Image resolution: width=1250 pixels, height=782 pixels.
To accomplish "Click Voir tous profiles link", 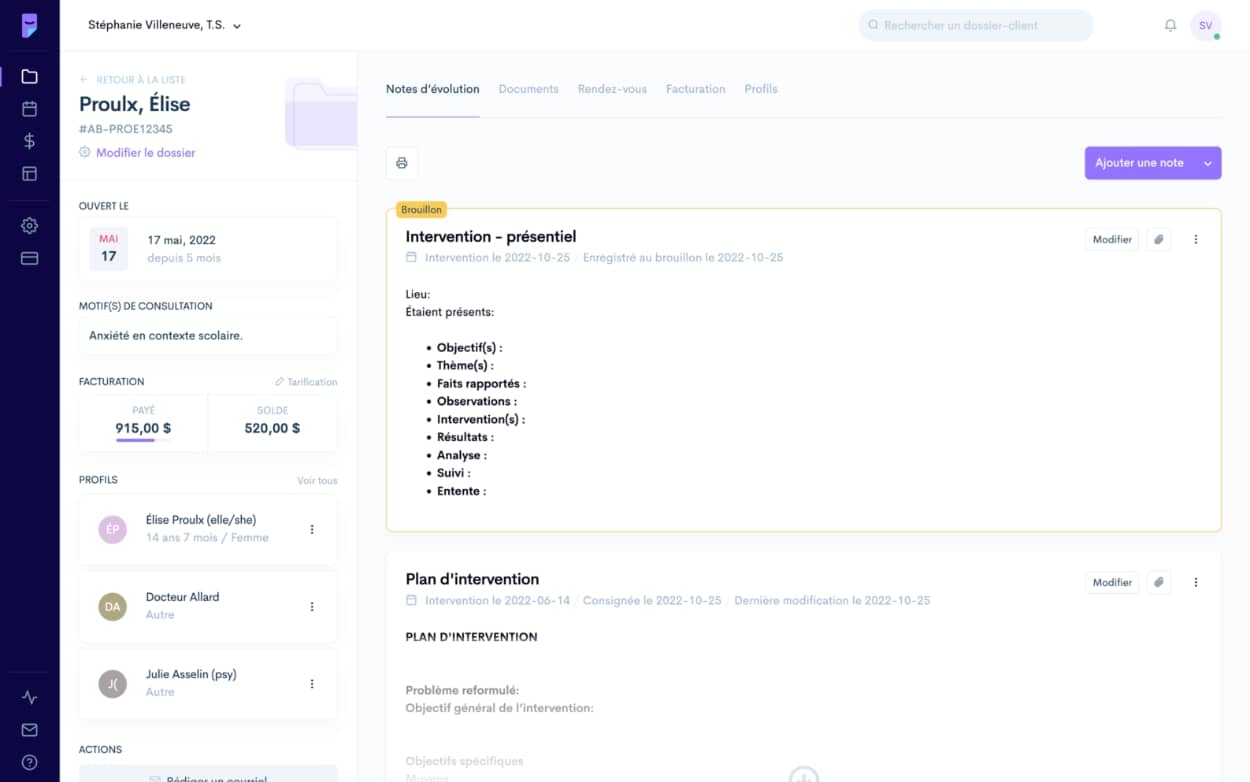I will click(x=317, y=481).
